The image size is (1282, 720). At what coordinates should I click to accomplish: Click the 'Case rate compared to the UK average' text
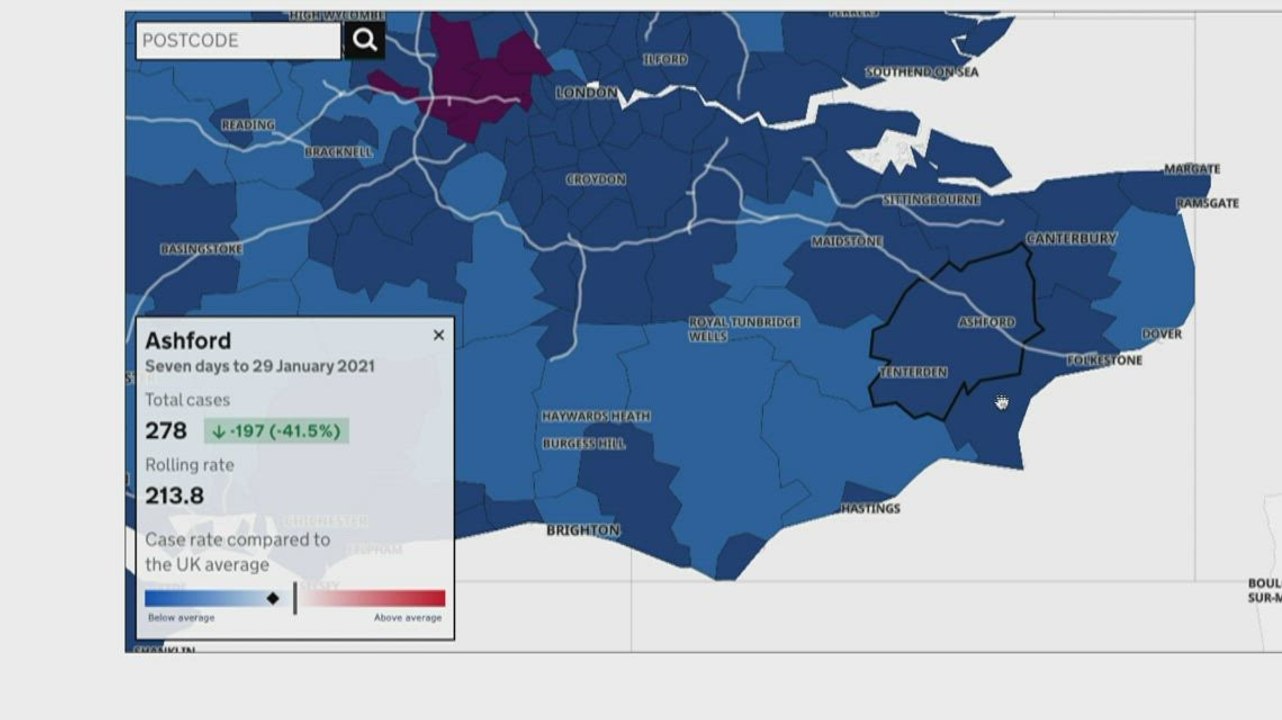coord(238,552)
